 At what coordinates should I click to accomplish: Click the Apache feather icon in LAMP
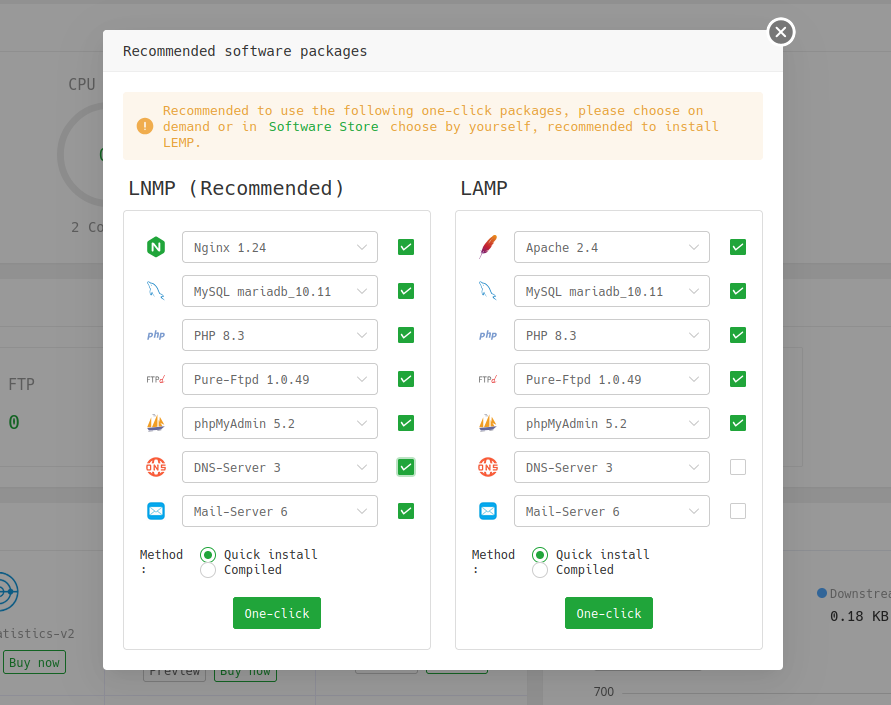[488, 247]
